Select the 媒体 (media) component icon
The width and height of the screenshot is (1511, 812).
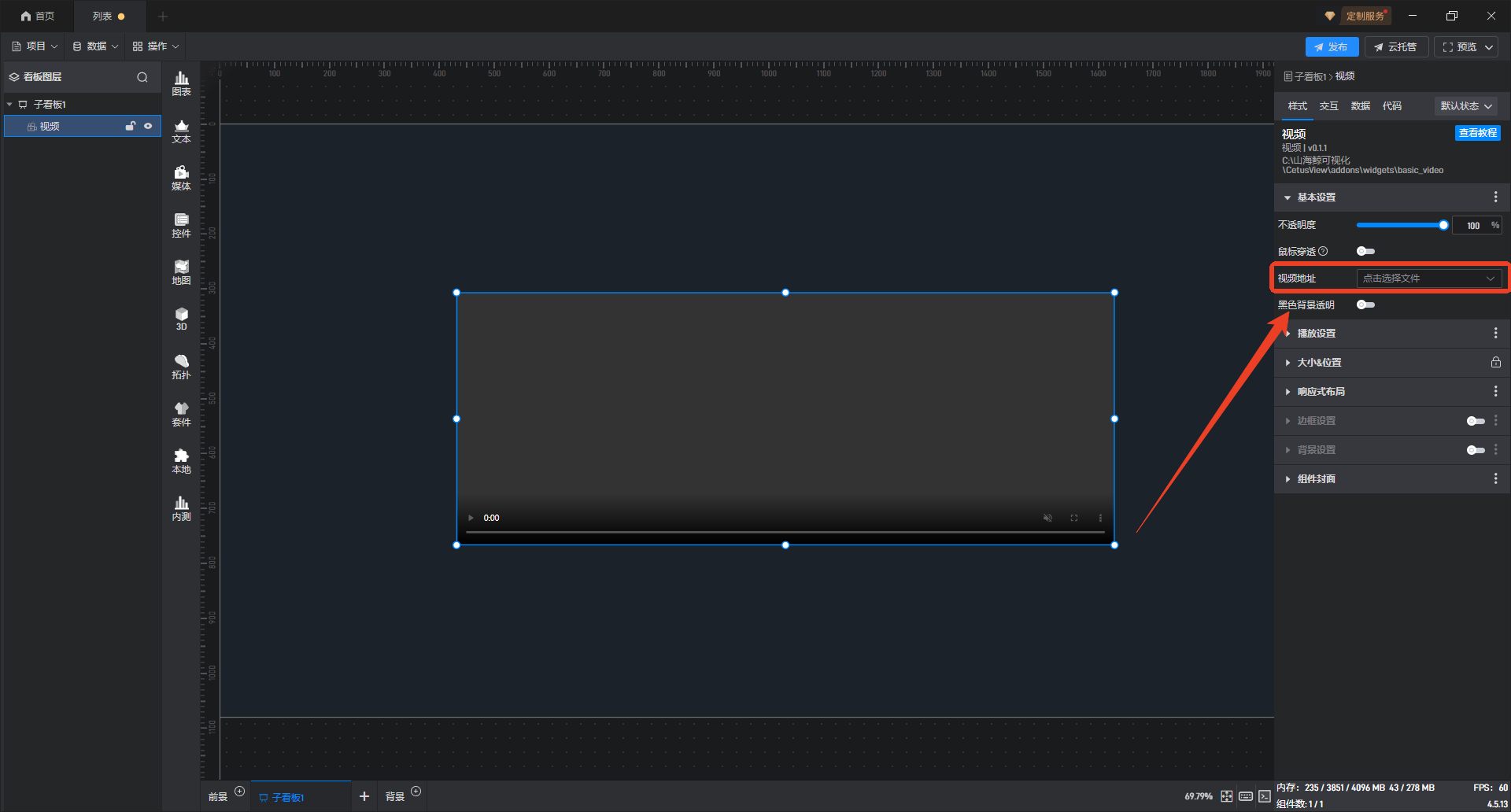pyautogui.click(x=181, y=178)
